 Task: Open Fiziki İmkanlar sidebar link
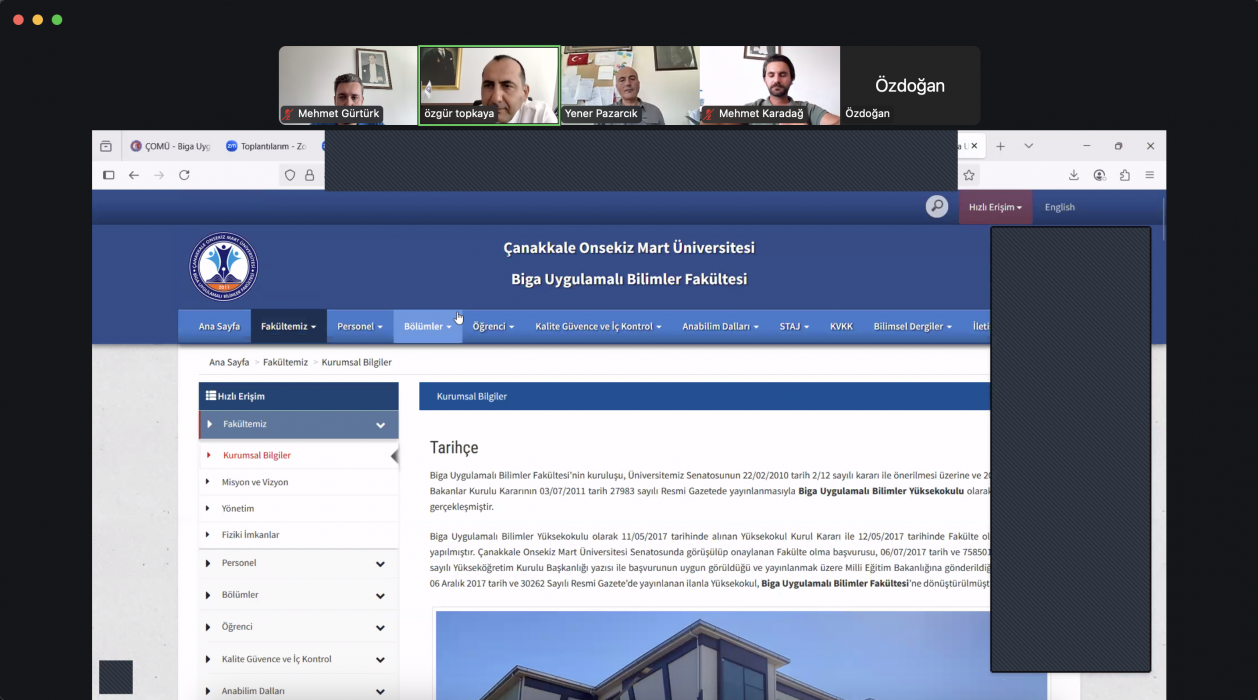[250, 535]
